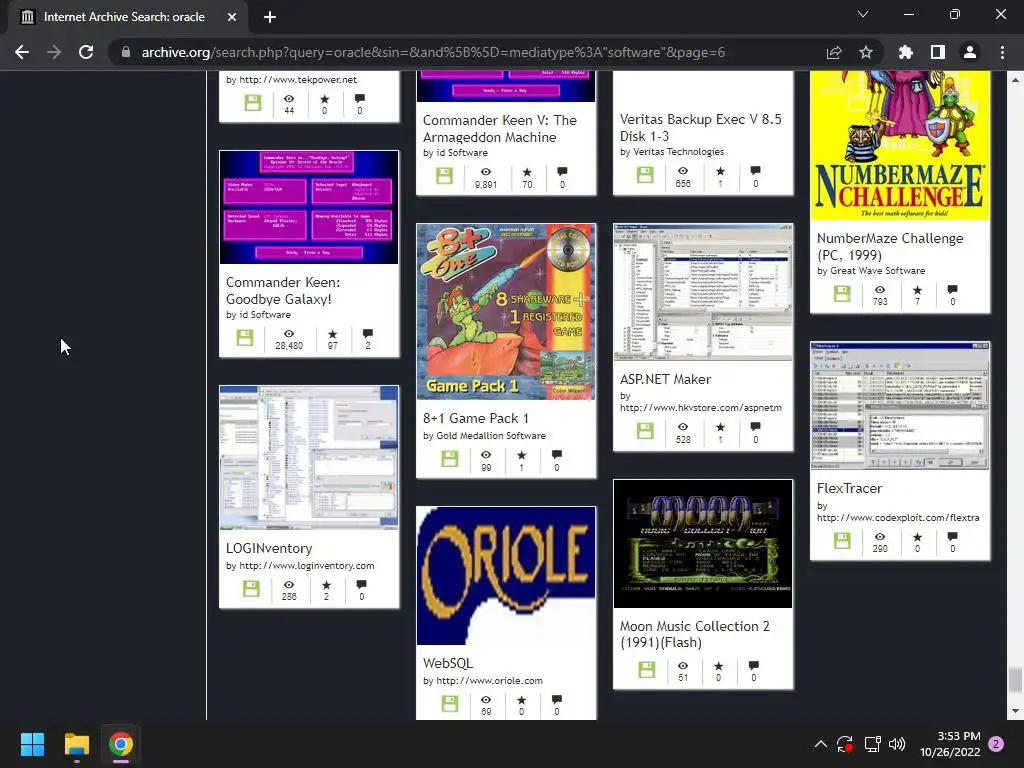Click the favorites star on NumberMaze Challenge
Viewport: 1024px width, 768px height.
918,290
